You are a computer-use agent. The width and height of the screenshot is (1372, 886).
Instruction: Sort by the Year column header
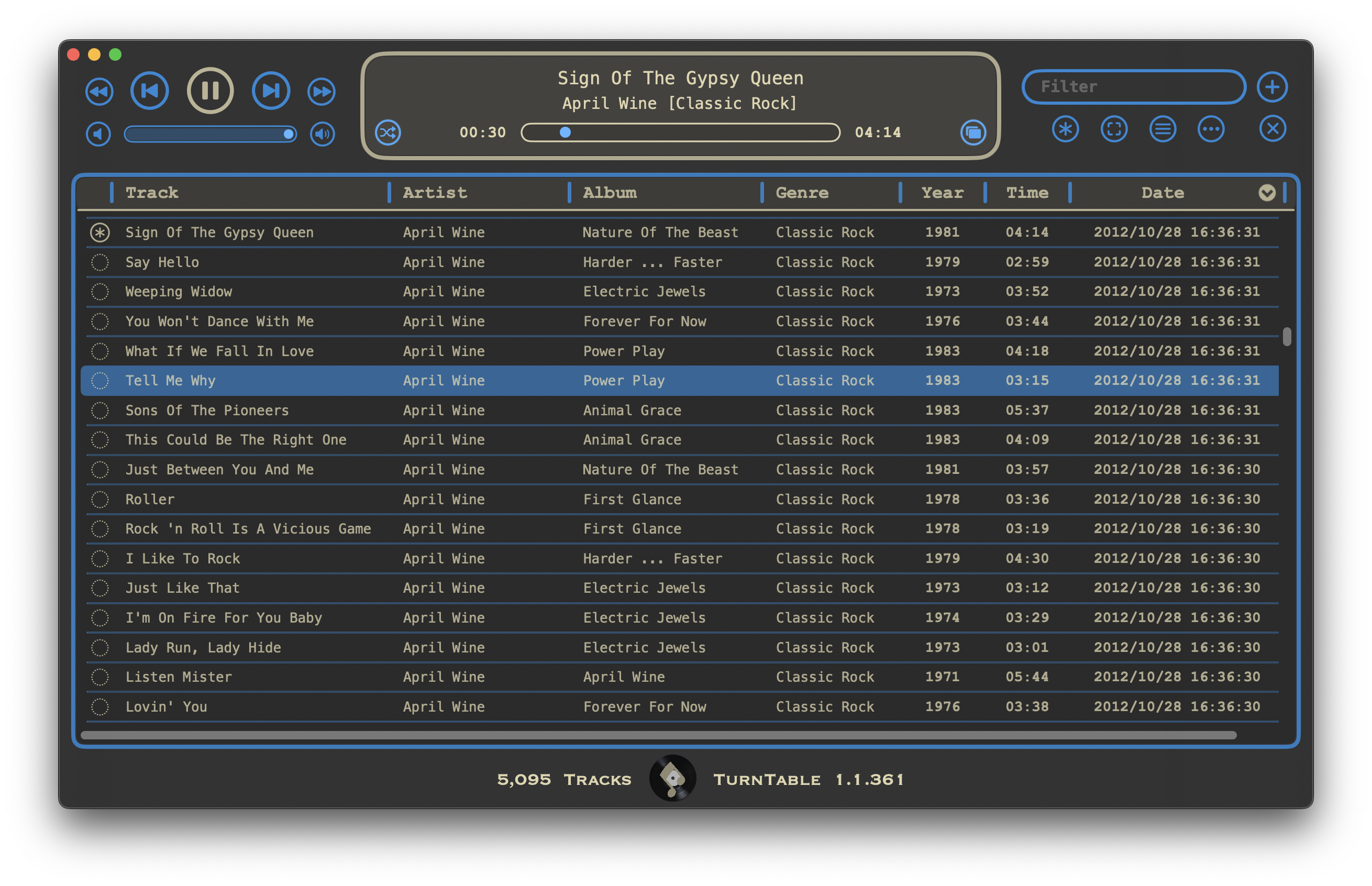click(x=942, y=193)
